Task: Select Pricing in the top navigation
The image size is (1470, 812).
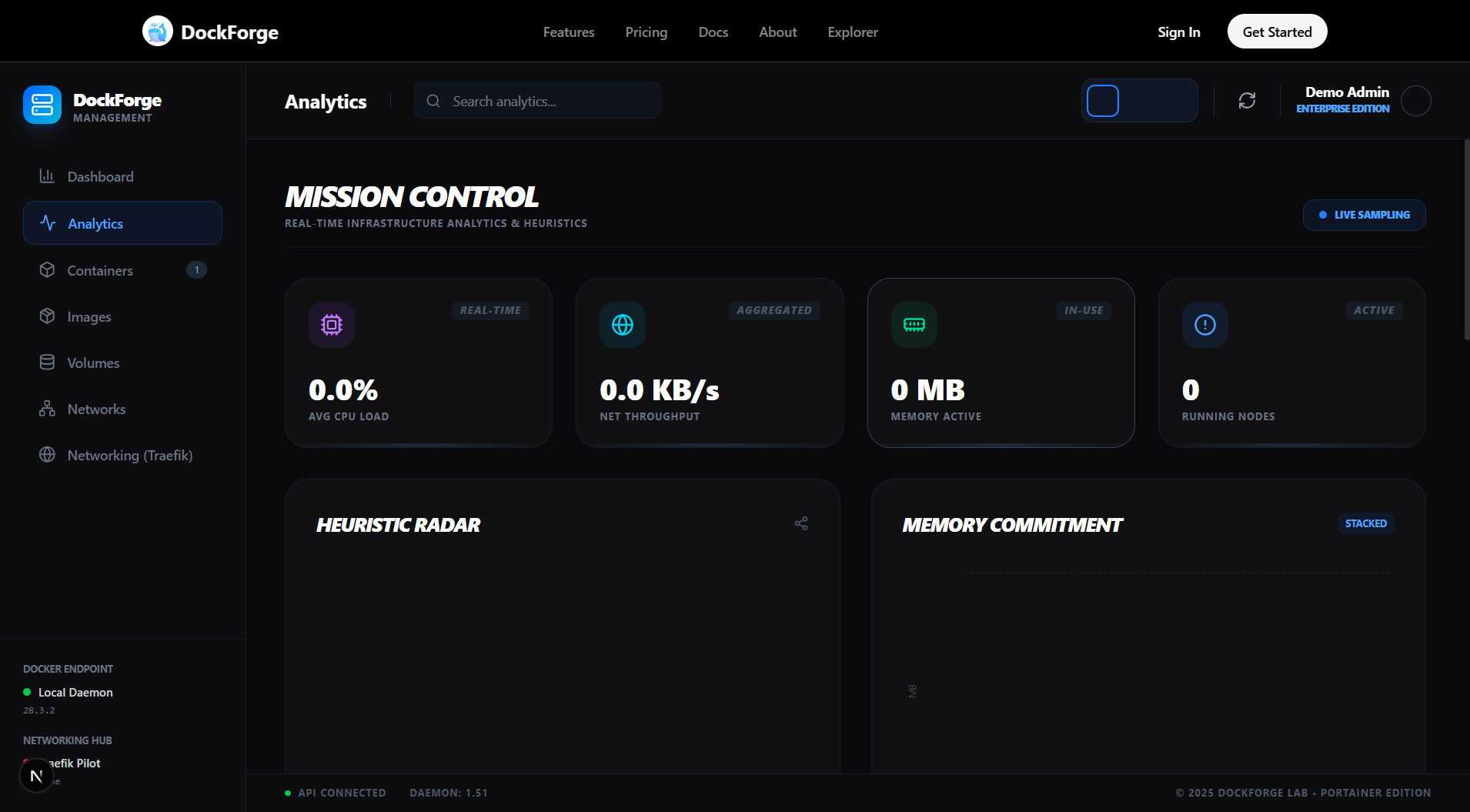Action: 646,32
